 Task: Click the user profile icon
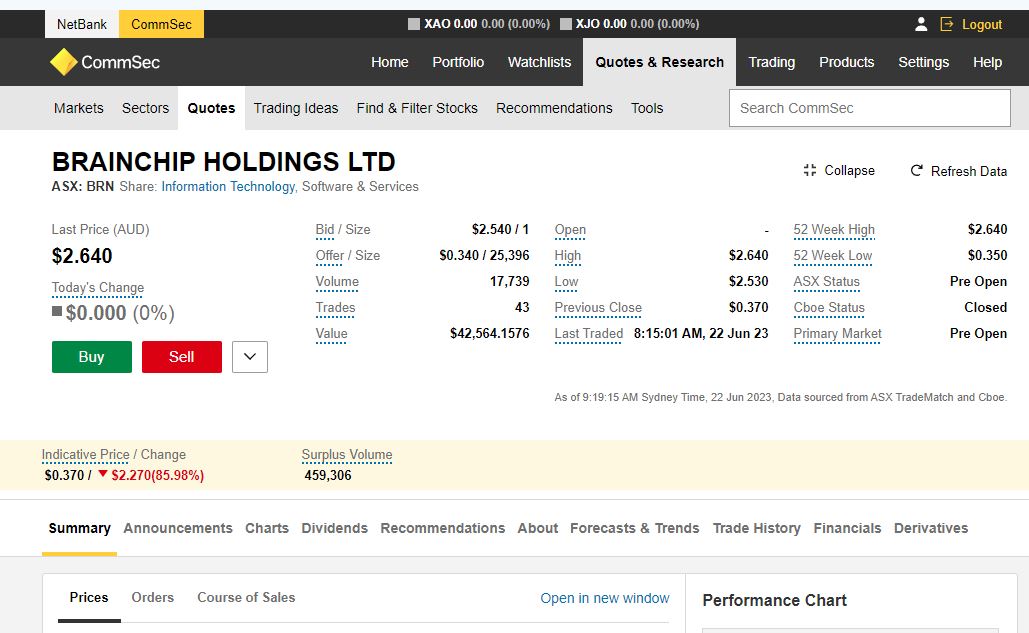(921, 24)
